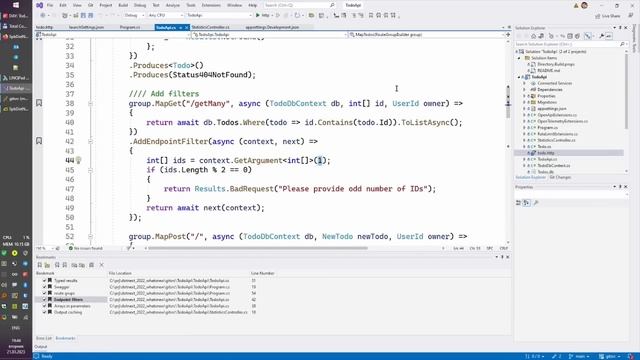
Task: Click the notification warning icon in title bar
Action: coord(576,5)
